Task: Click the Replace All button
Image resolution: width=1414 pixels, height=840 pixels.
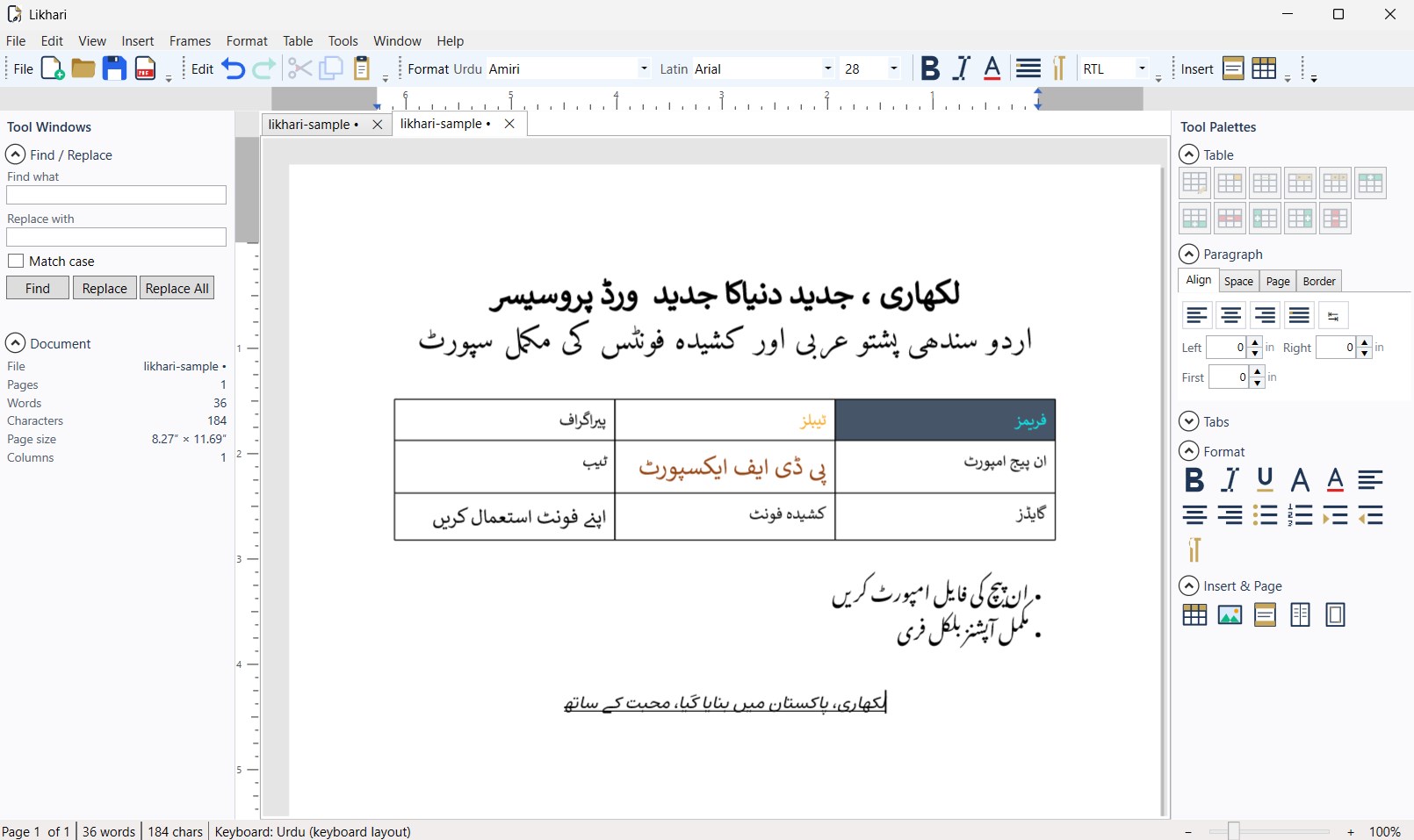Action: [177, 288]
